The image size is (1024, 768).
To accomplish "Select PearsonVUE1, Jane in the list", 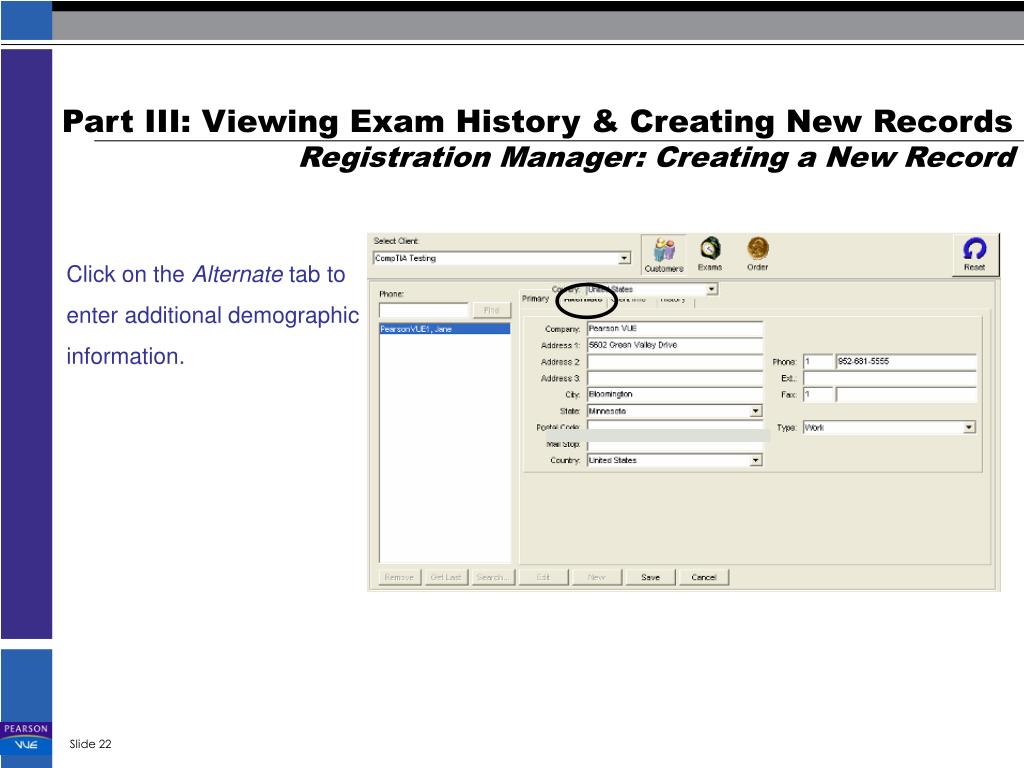I will point(445,329).
